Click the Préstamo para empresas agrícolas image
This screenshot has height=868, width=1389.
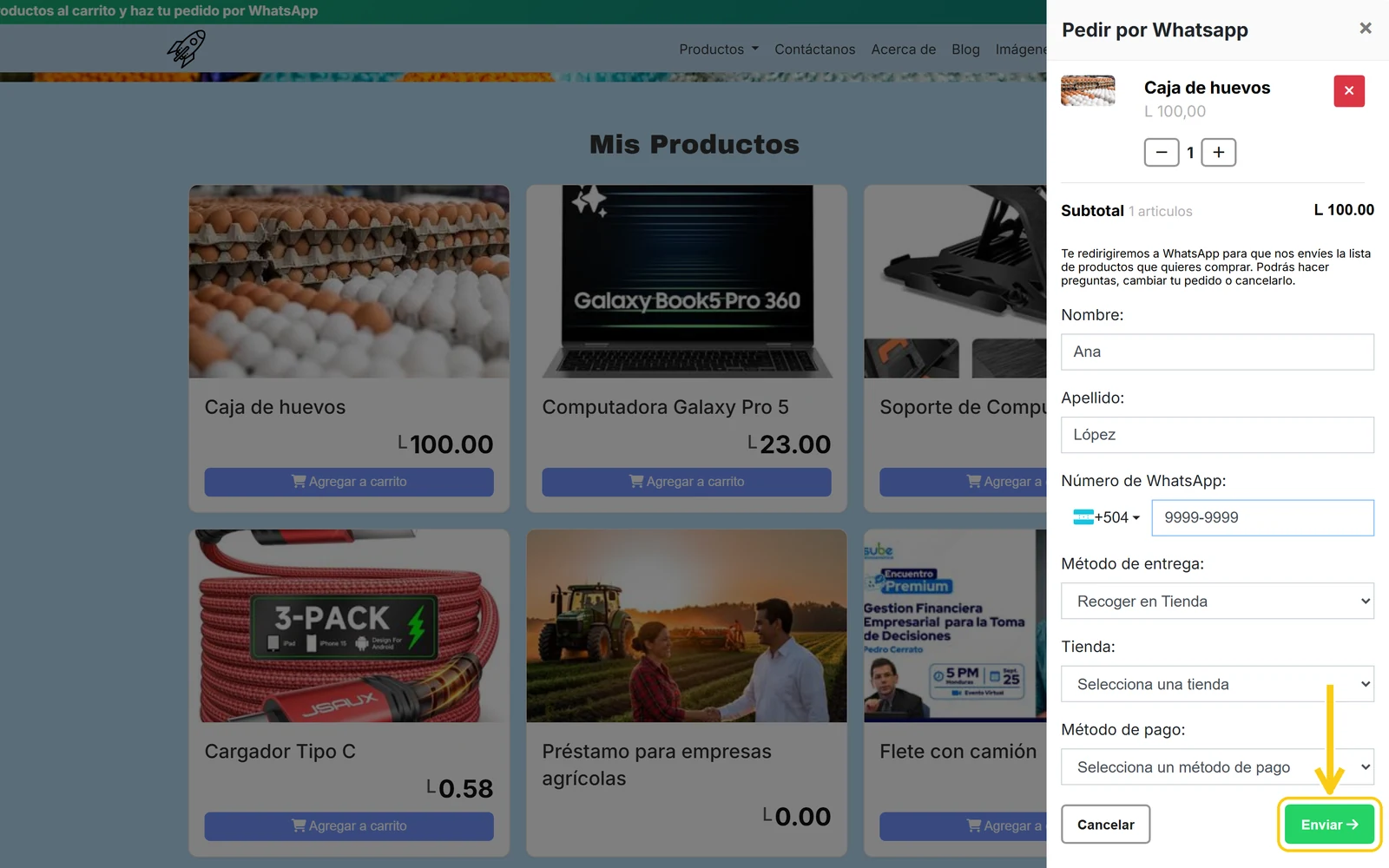click(x=687, y=626)
